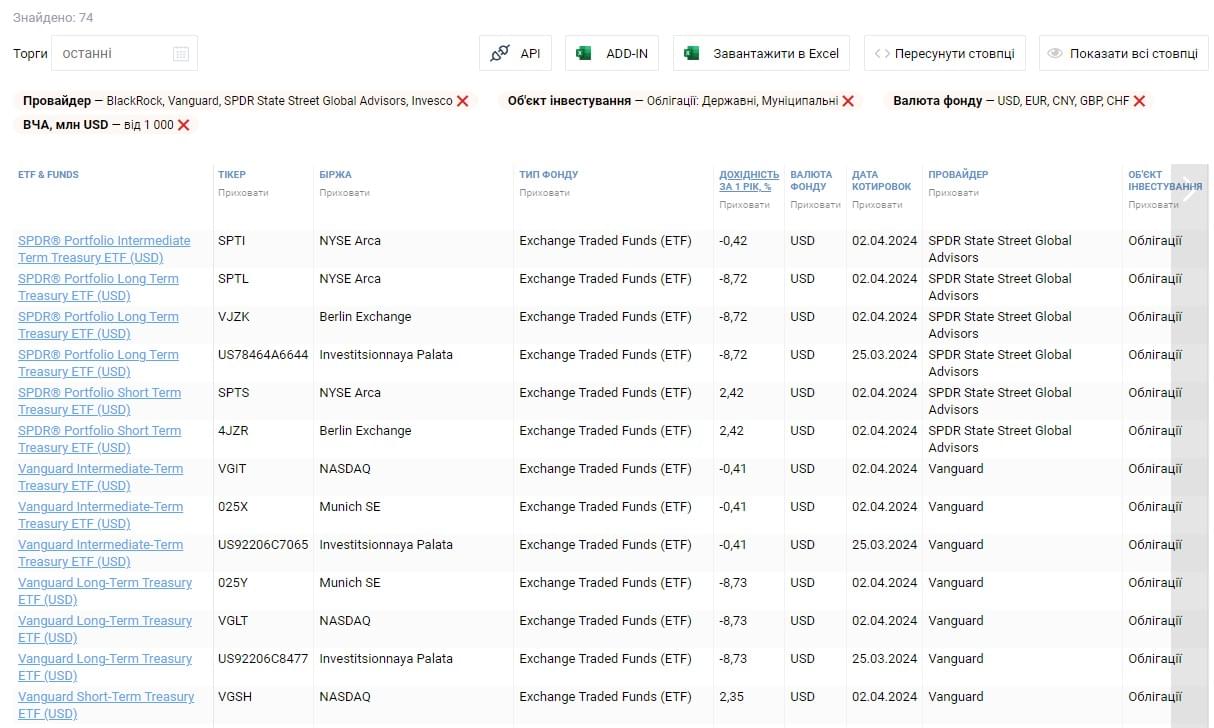This screenshot has height=728, width=1214.
Task: Click the API plug icon
Action: pos(499,53)
